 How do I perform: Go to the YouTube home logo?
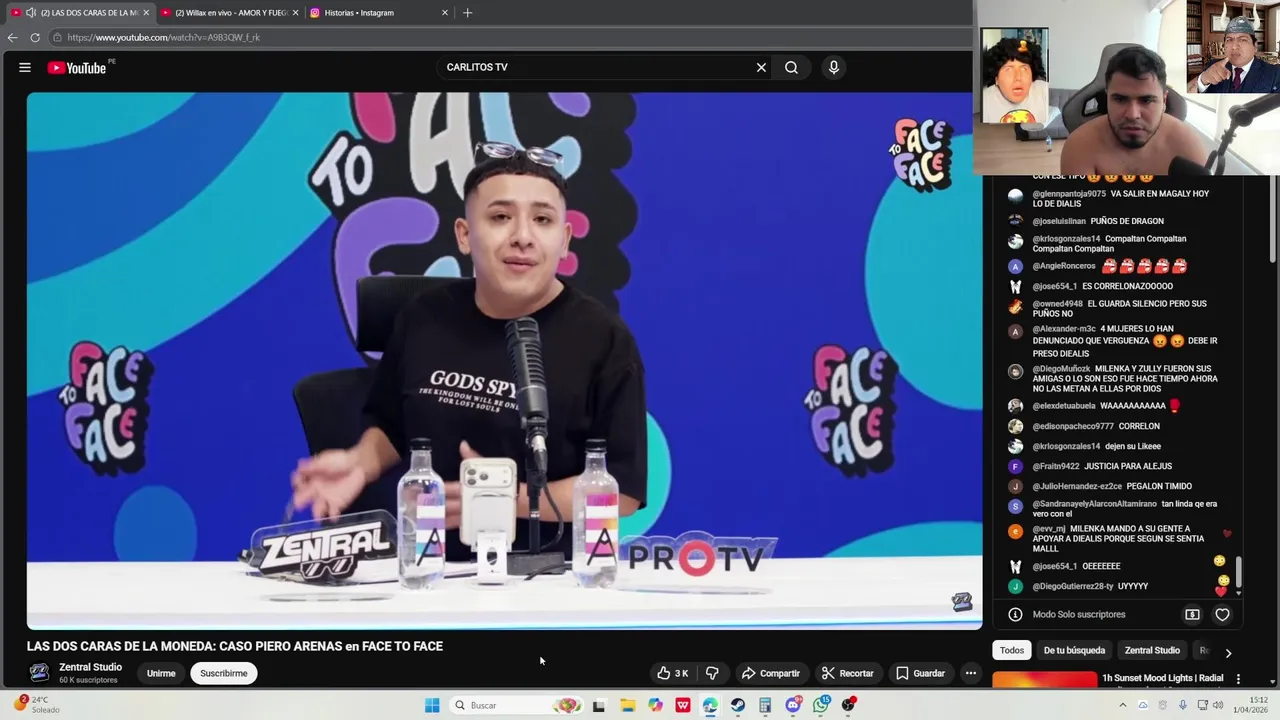pyautogui.click(x=76, y=68)
